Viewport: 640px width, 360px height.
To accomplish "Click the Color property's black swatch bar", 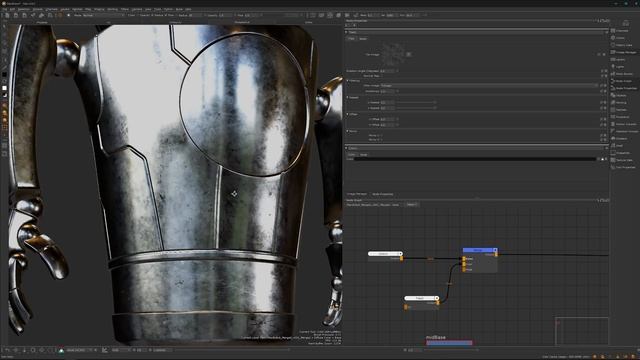I will tap(475, 159).
